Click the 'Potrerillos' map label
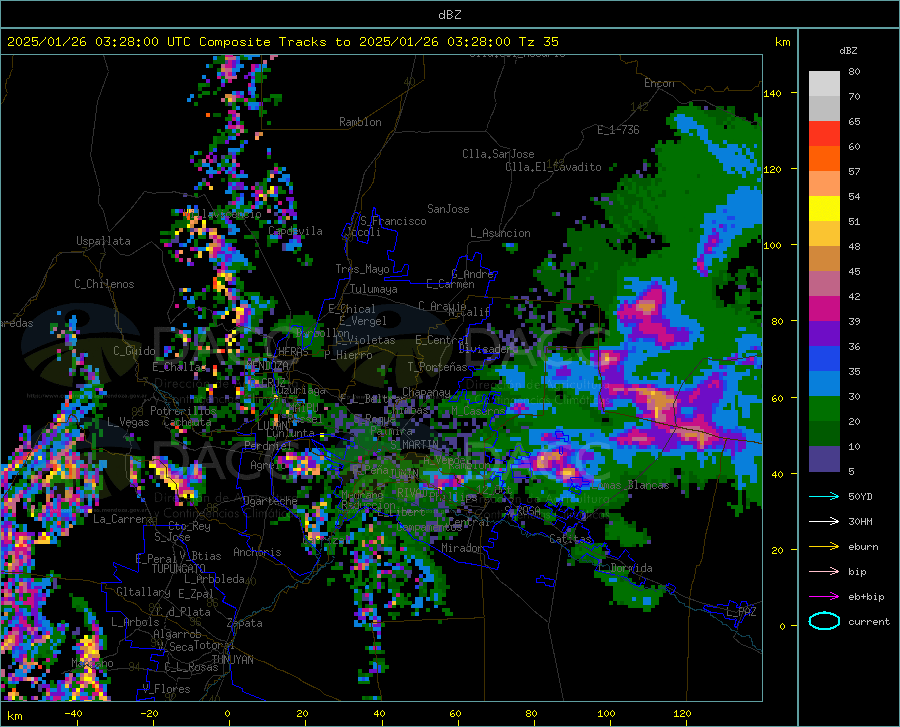 click(183, 411)
